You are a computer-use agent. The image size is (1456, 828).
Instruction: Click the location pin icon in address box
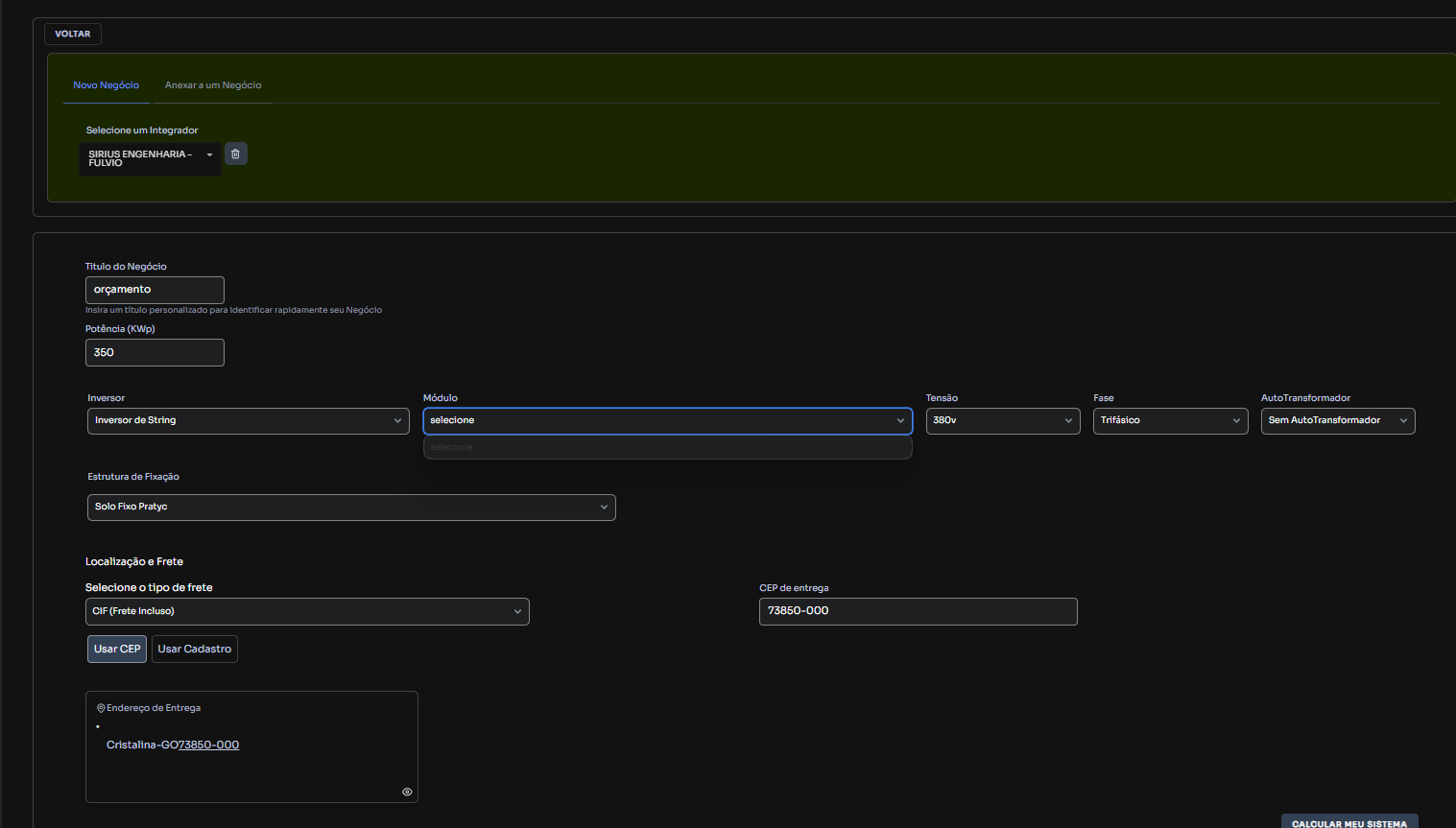point(101,708)
